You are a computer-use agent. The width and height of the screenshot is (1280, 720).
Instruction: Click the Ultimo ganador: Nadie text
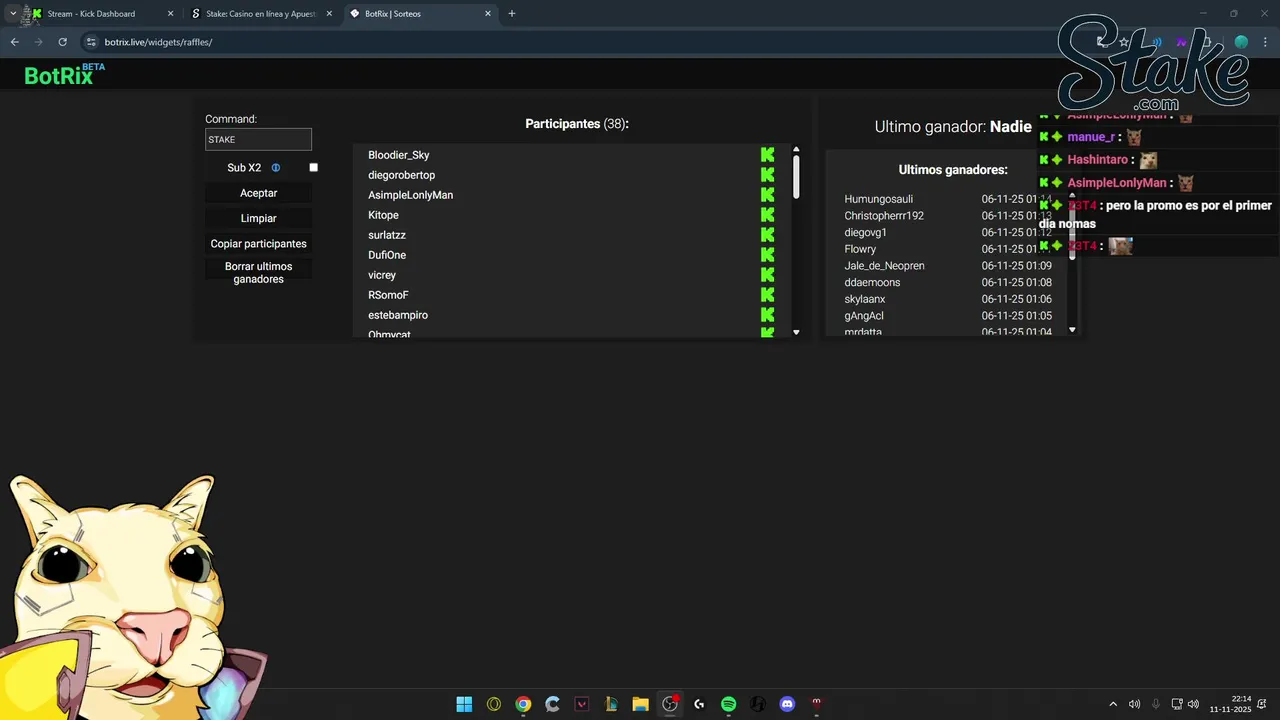(953, 127)
